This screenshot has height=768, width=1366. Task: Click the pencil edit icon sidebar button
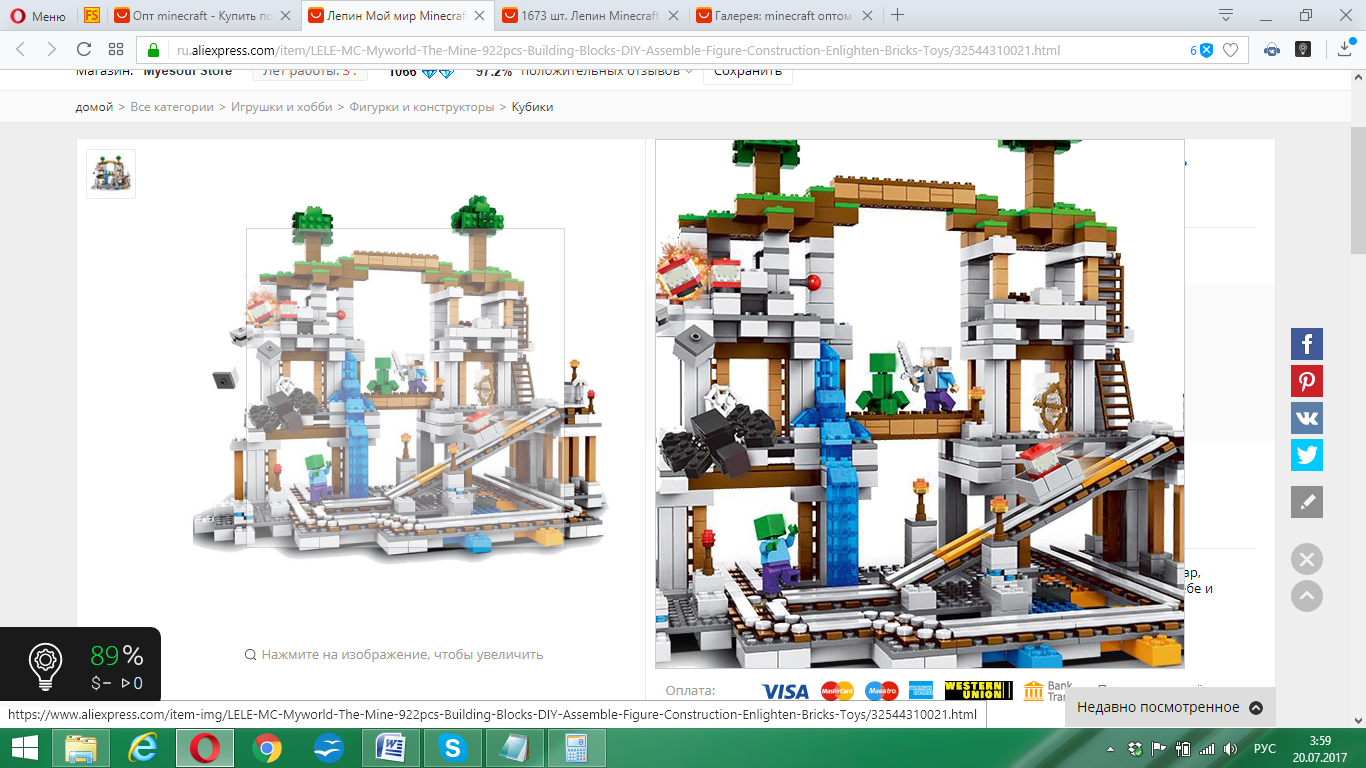point(1307,502)
